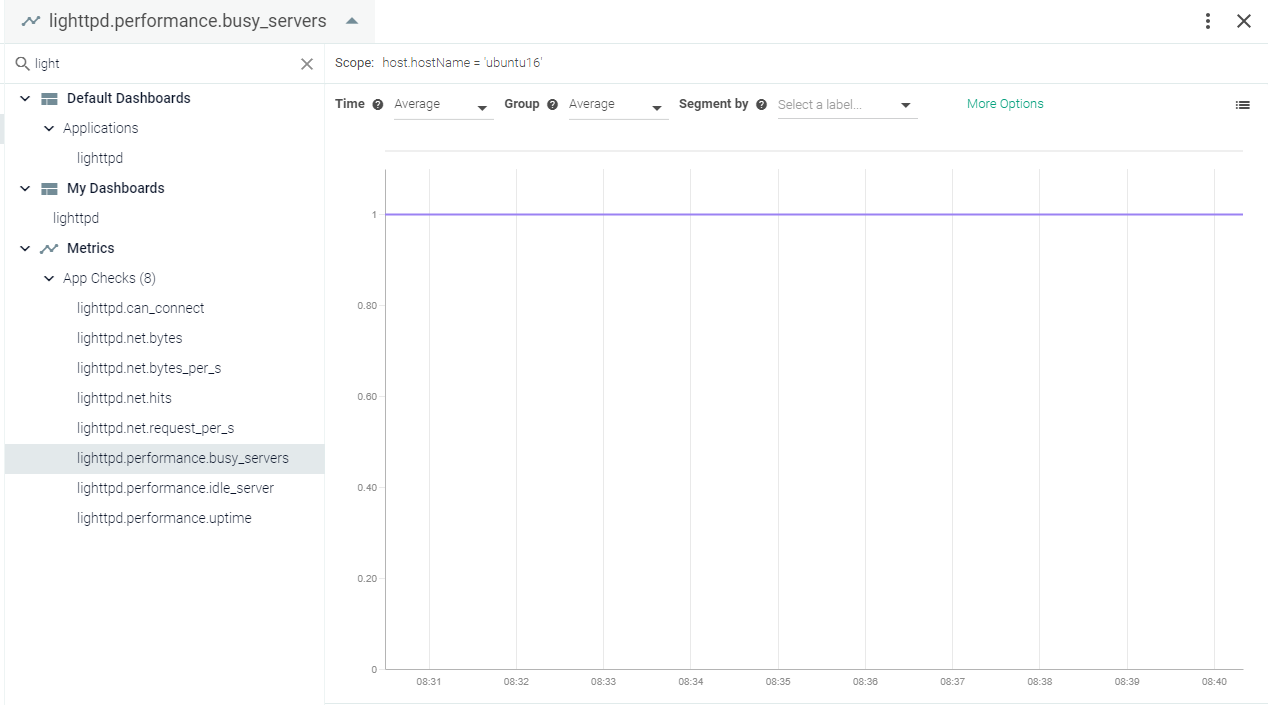Click the Group help question icon
The height and width of the screenshot is (705, 1268).
552,104
